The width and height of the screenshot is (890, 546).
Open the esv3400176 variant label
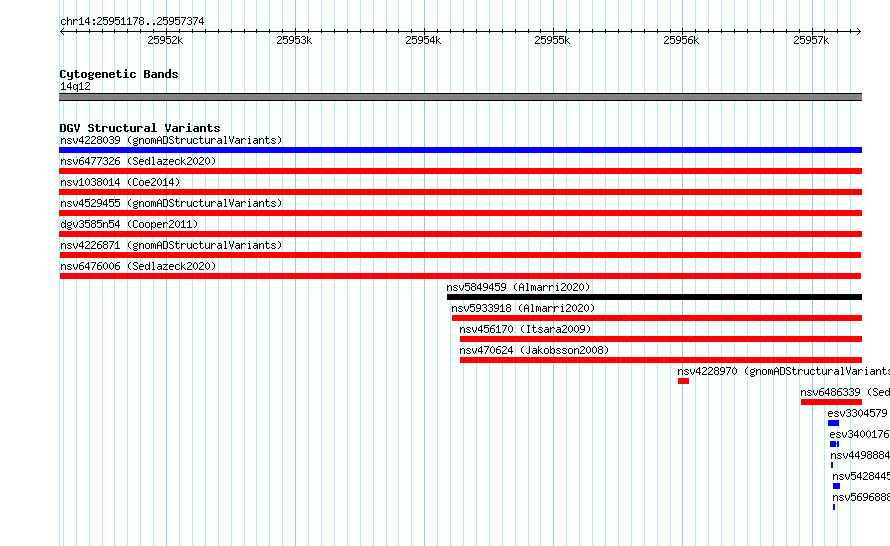click(x=859, y=434)
